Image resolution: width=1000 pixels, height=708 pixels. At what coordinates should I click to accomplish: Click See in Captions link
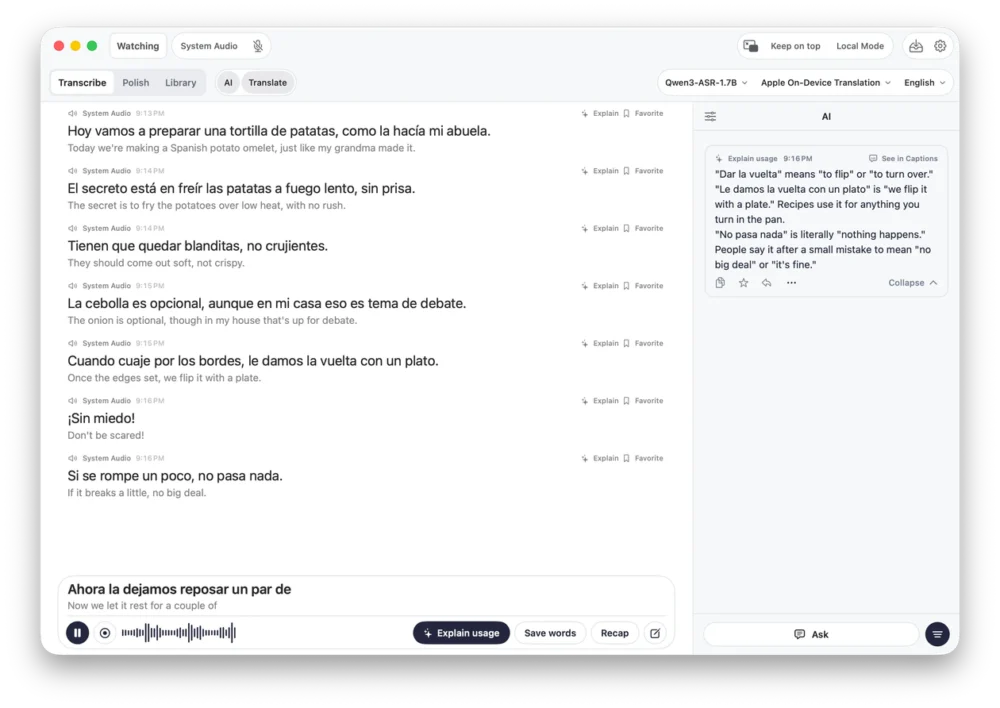point(903,158)
